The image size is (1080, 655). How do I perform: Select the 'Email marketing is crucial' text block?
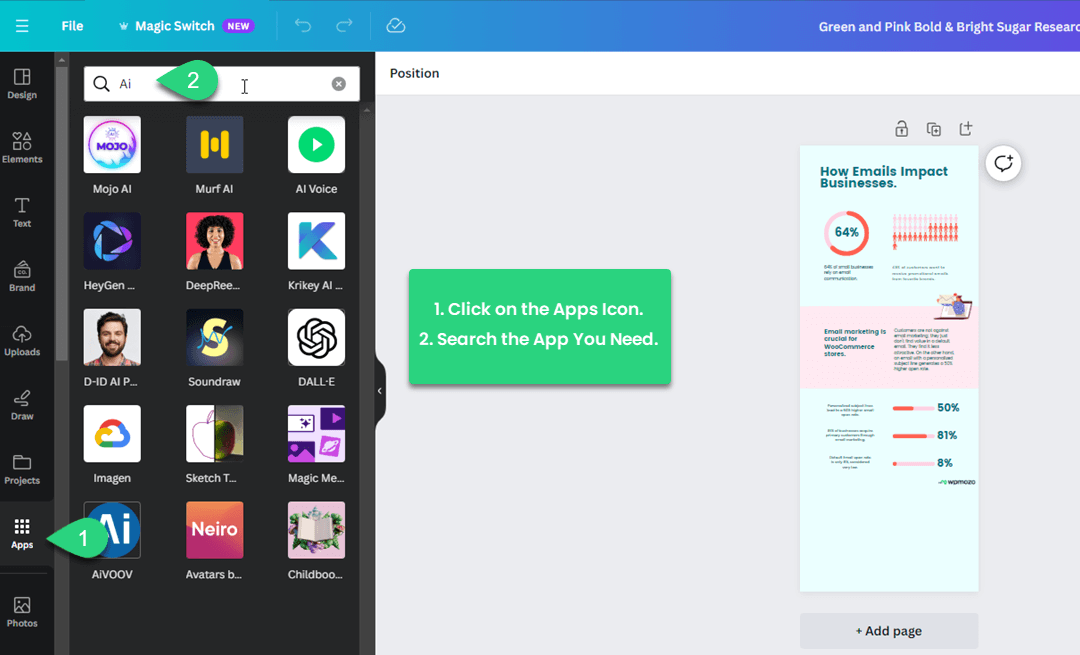[855, 342]
